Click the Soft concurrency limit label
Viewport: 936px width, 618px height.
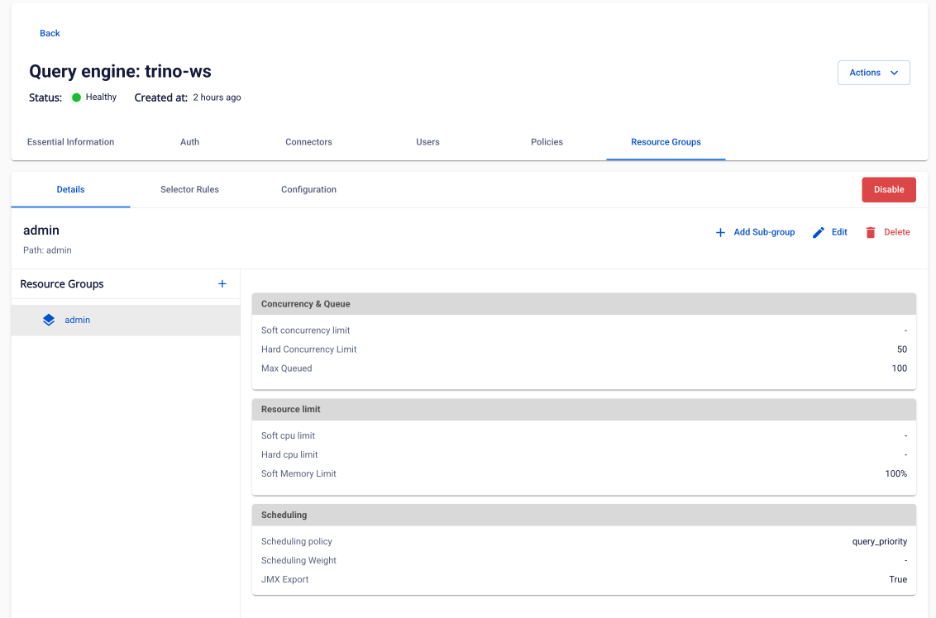pyautogui.click(x=305, y=330)
